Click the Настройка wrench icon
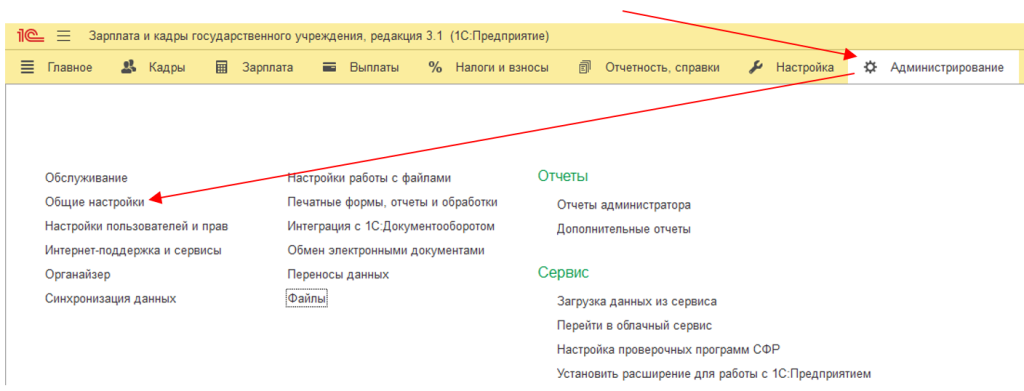 point(755,67)
